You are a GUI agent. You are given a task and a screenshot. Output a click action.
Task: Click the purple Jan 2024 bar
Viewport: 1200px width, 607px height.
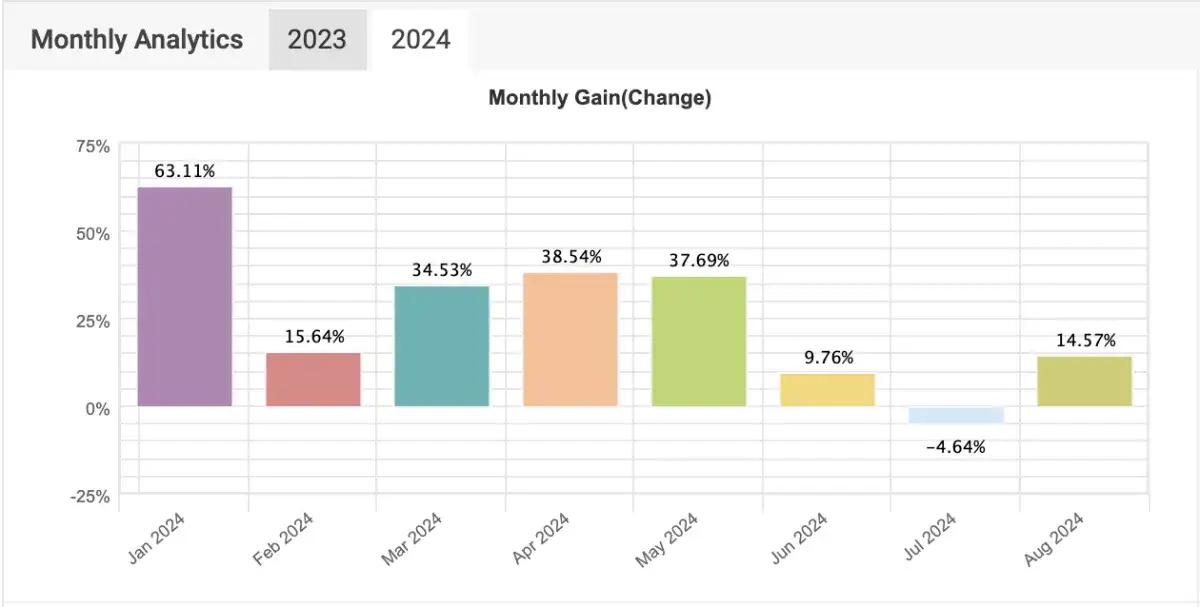tap(185, 296)
